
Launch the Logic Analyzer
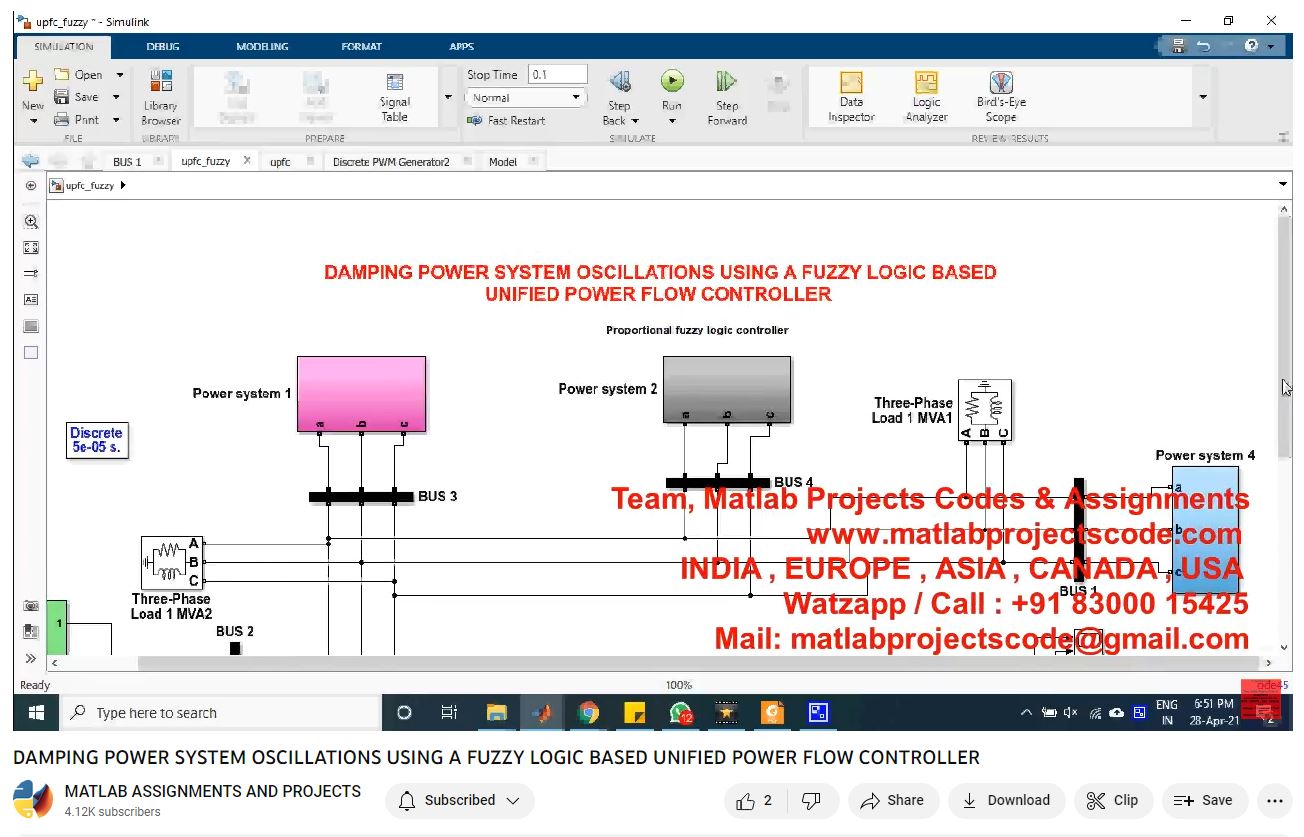(x=926, y=97)
